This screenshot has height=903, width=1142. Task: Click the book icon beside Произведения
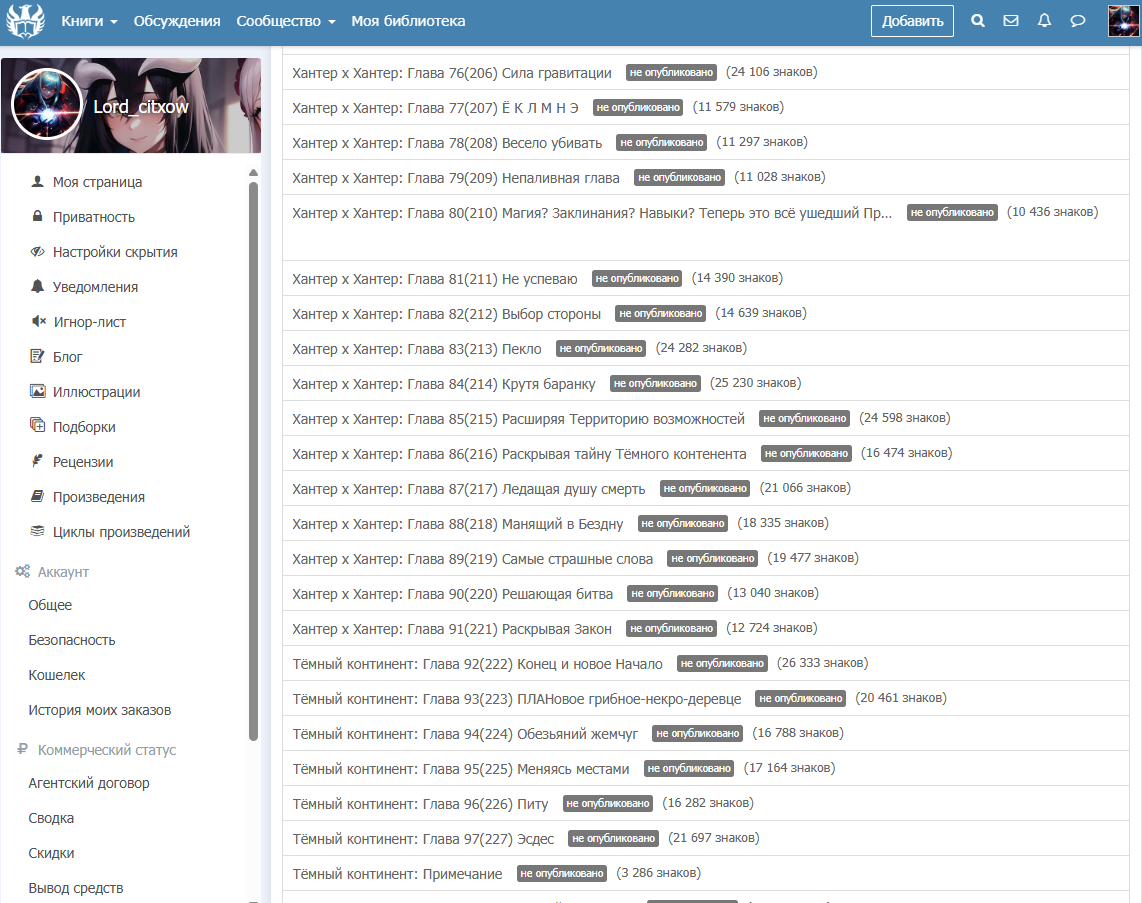point(37,496)
